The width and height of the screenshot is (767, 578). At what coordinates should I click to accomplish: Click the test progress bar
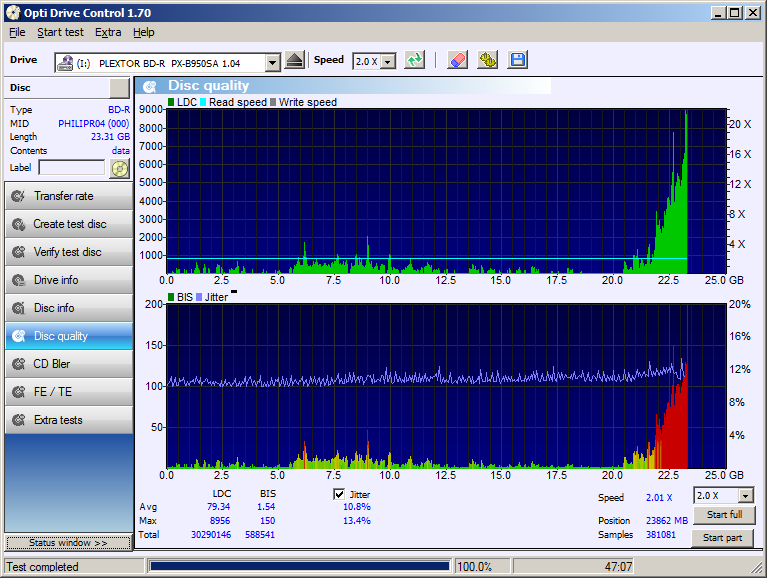tap(299, 566)
